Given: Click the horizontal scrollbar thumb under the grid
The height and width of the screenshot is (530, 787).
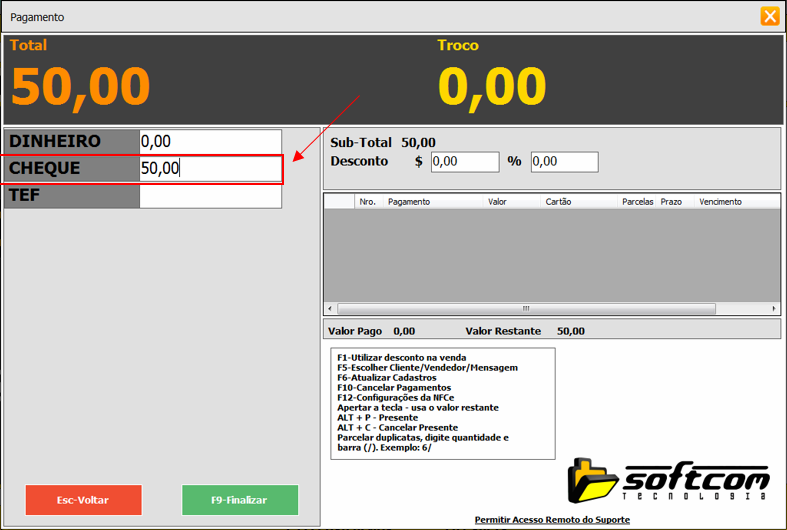Looking at the screenshot, I should (525, 308).
